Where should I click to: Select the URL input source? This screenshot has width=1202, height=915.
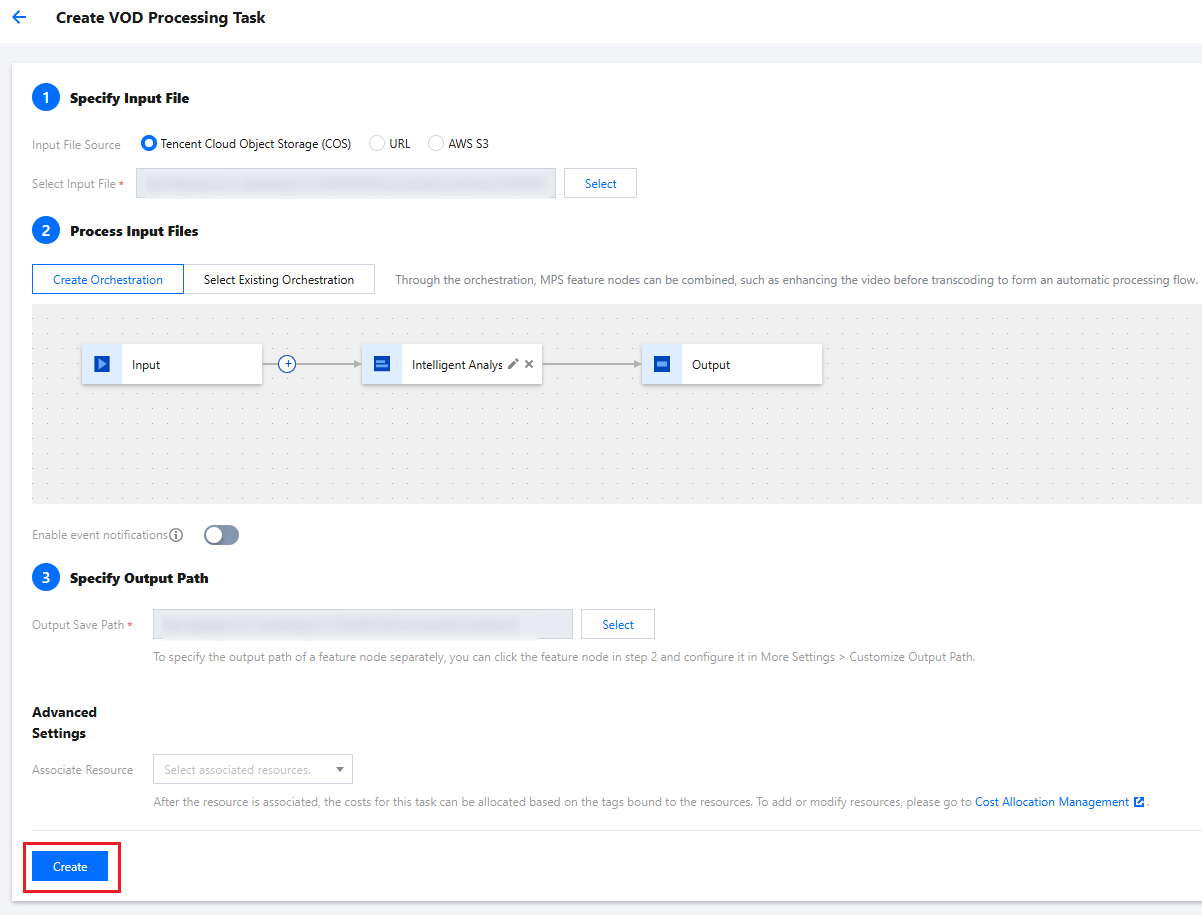pos(377,144)
